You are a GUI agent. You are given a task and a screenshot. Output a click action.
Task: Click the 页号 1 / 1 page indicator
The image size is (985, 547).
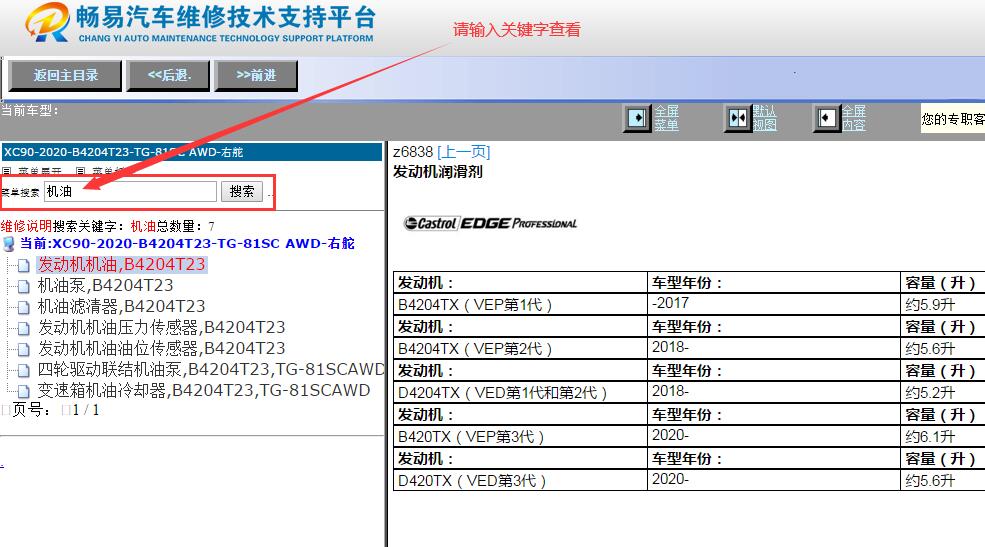(x=55, y=410)
